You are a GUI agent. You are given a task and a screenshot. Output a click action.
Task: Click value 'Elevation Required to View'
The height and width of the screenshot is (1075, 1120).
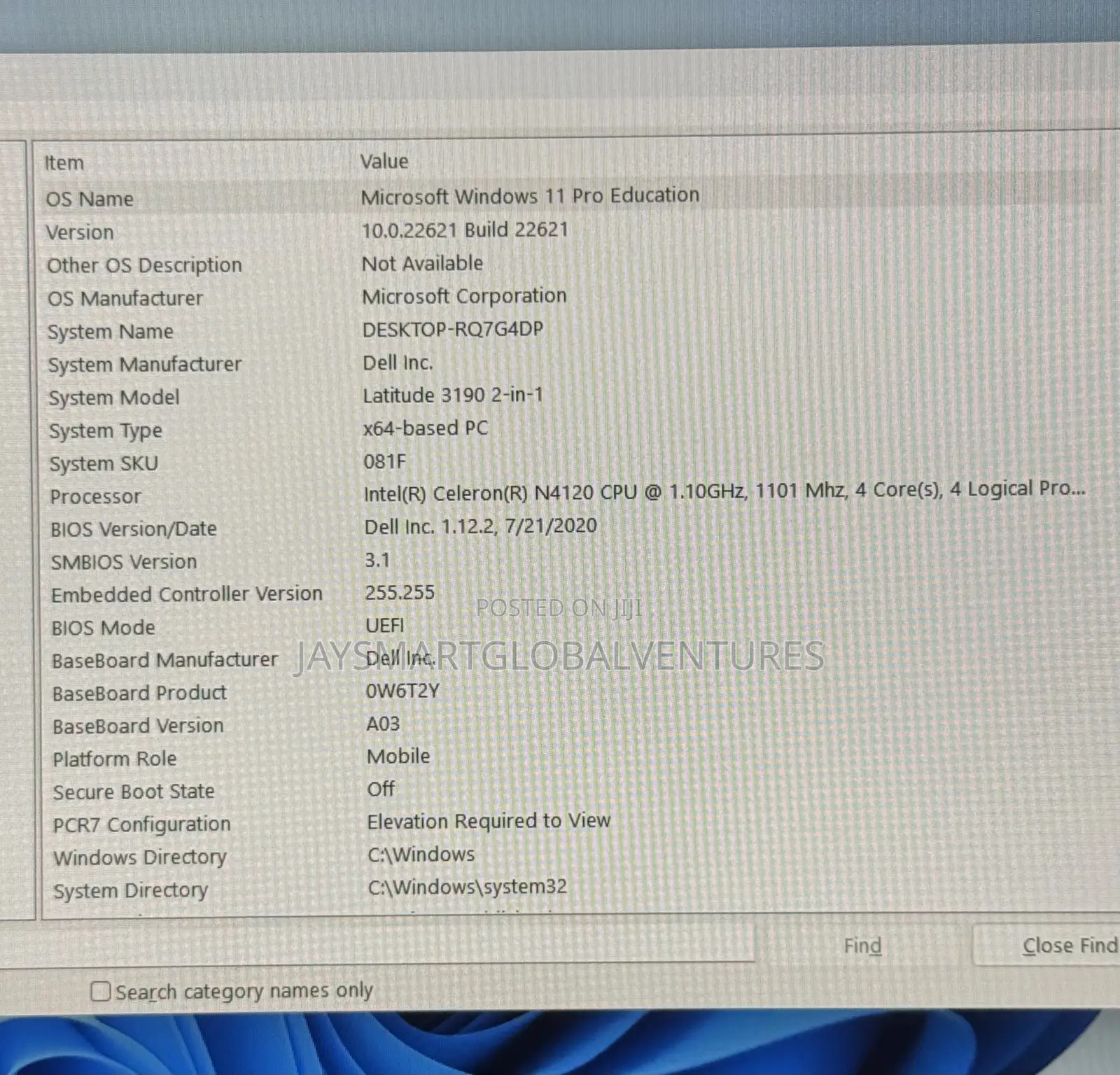pyautogui.click(x=489, y=821)
